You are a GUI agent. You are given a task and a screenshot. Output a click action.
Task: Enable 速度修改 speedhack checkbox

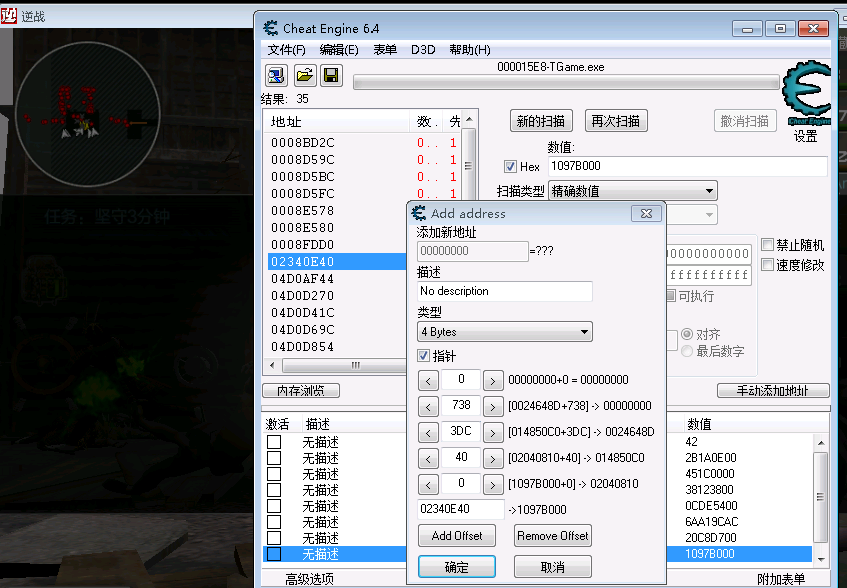pyautogui.click(x=767, y=265)
